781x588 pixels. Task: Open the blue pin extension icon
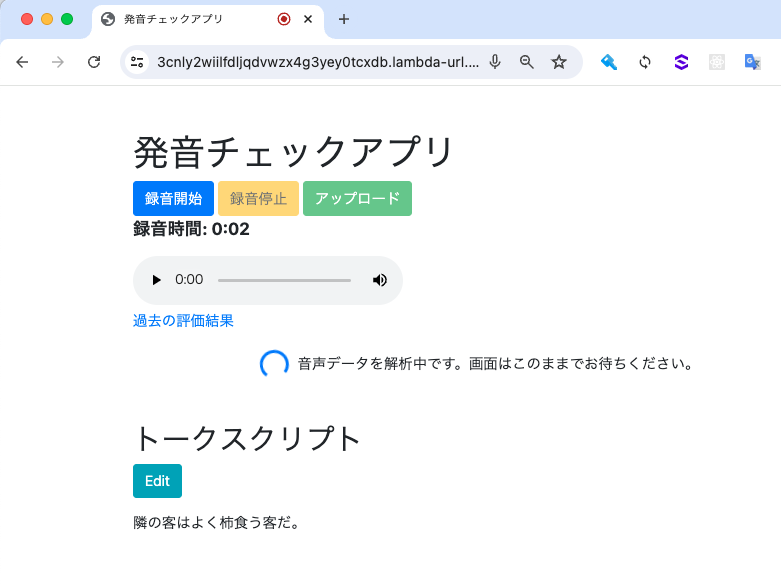[609, 62]
